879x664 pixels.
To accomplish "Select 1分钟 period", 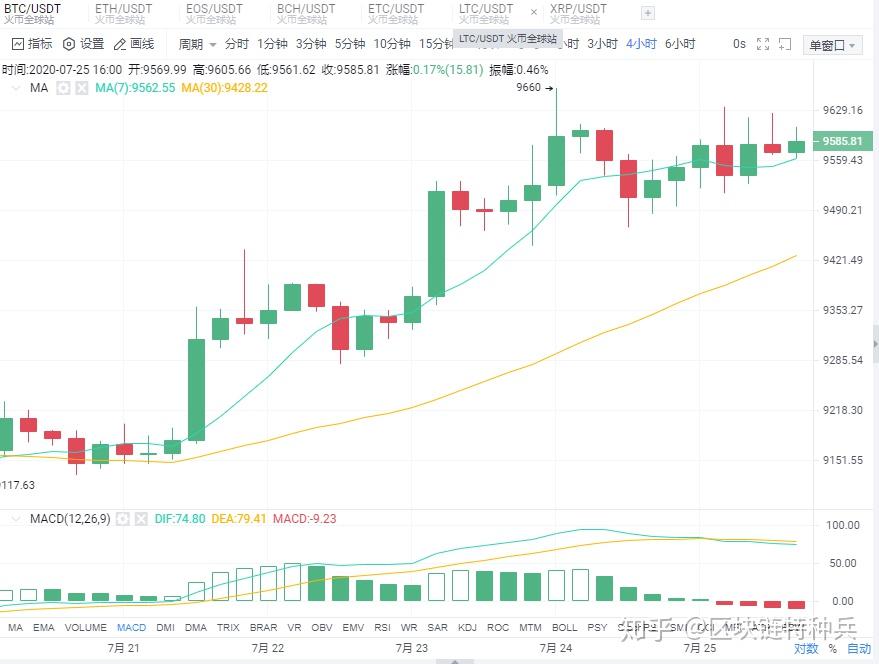I will (272, 44).
